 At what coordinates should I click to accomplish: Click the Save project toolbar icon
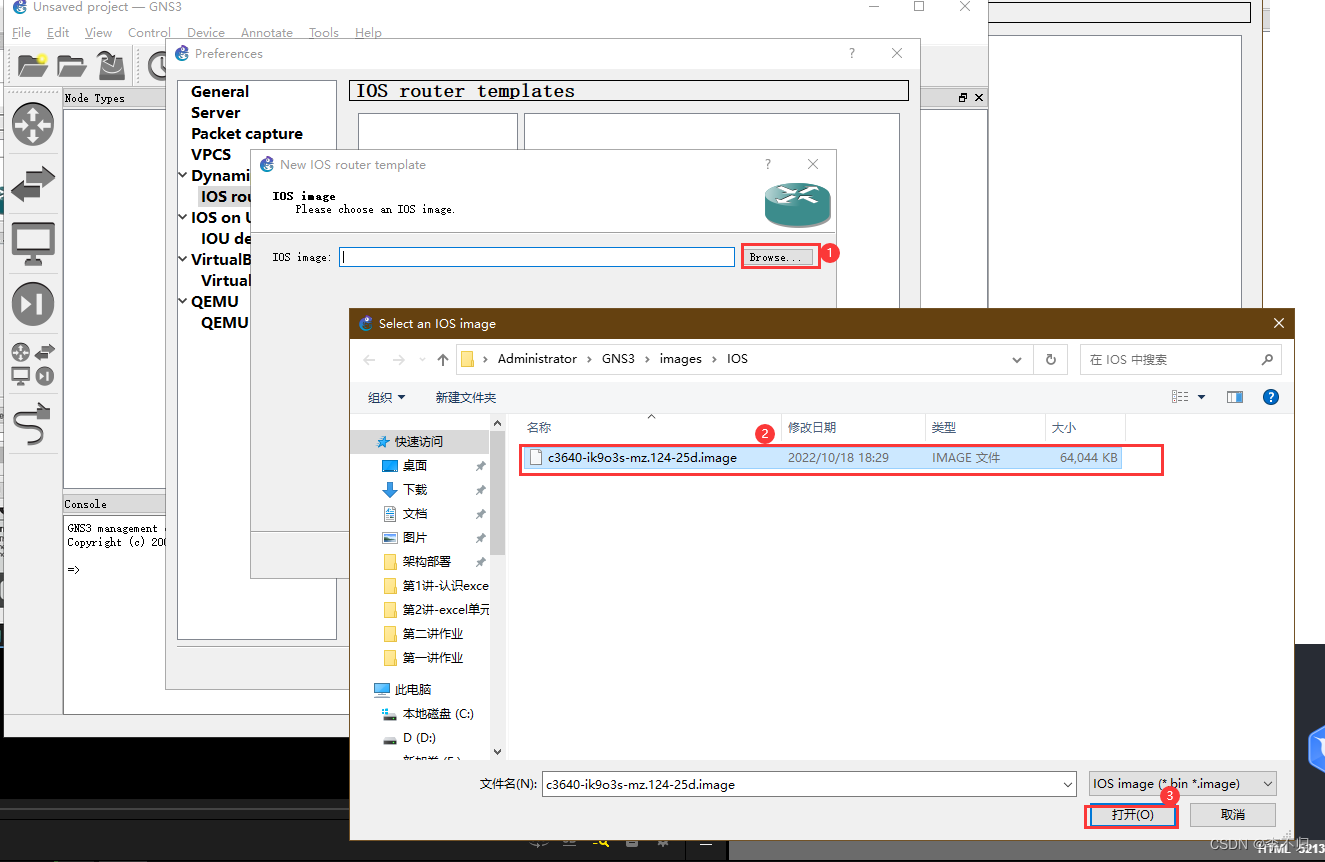111,65
